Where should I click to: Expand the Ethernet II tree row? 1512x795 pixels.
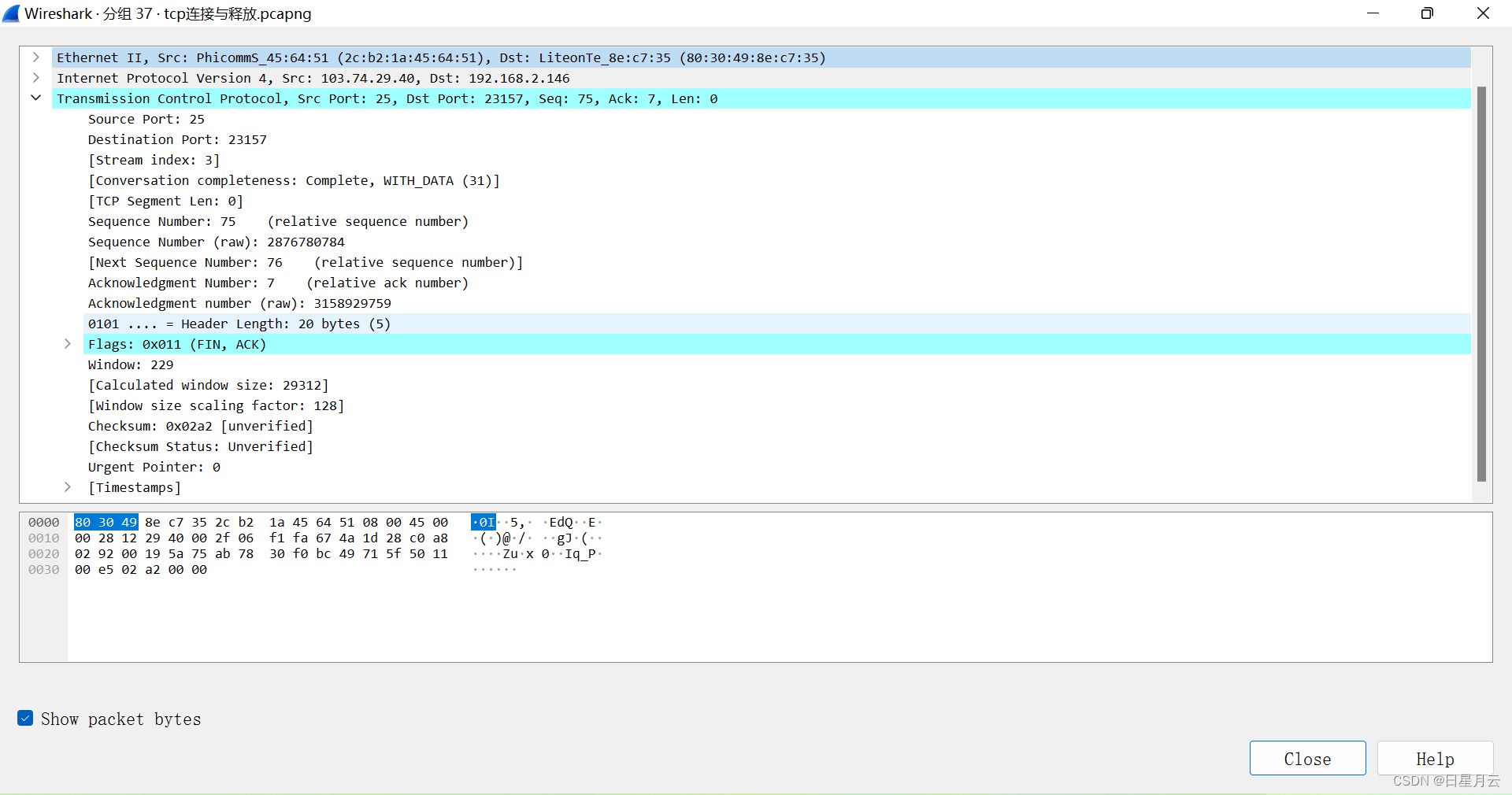(x=35, y=57)
